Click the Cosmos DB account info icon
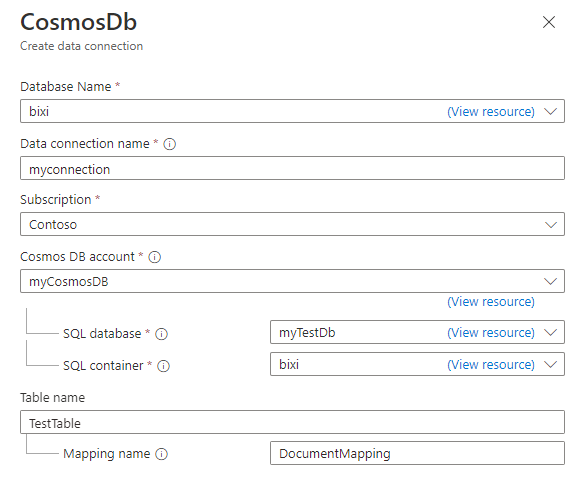Screen dimensions: 585x477 click(x=154, y=257)
